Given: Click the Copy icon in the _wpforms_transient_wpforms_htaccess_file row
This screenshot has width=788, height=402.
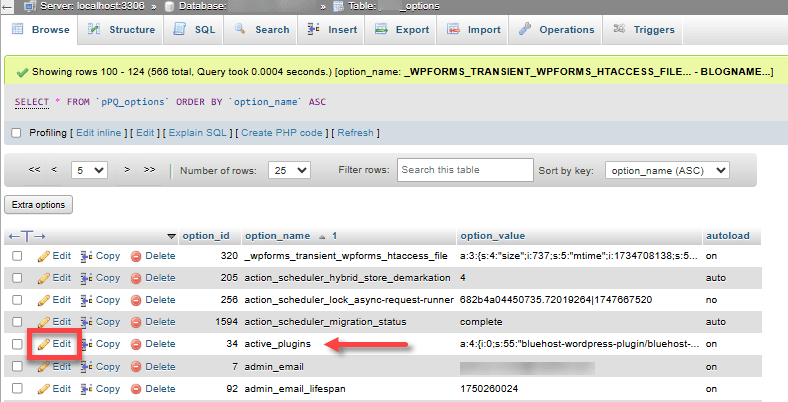Looking at the screenshot, I should click(87, 256).
